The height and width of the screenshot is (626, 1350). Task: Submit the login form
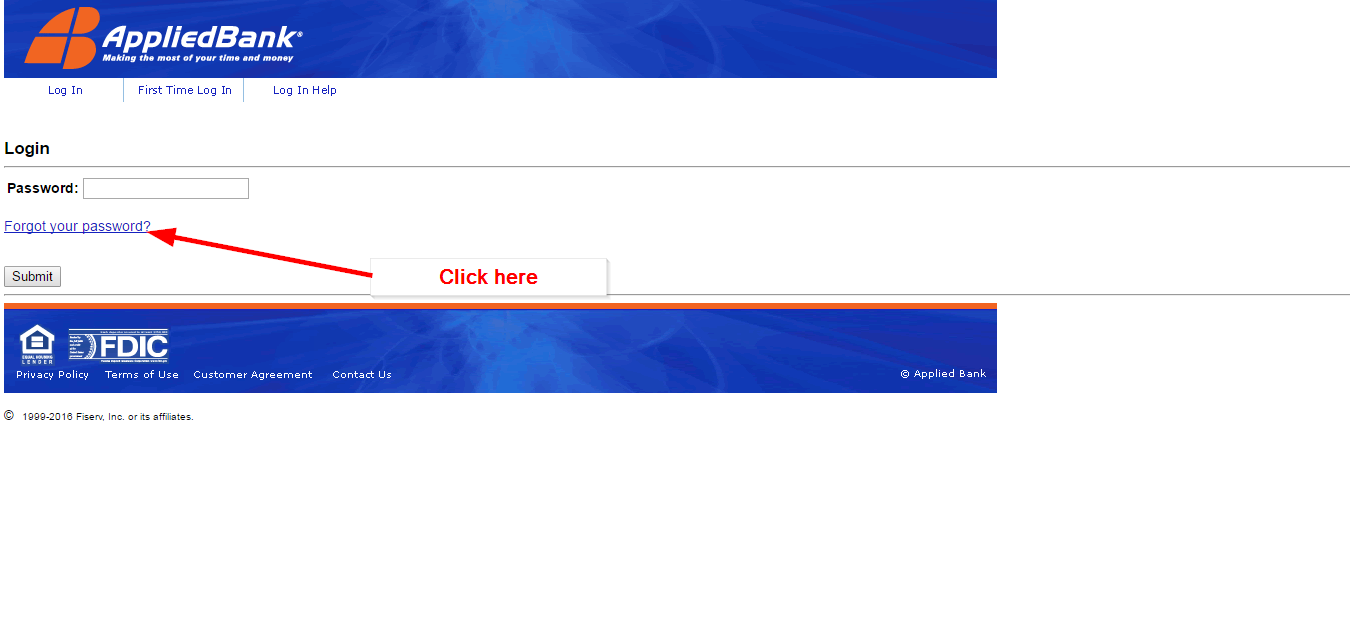(32, 277)
